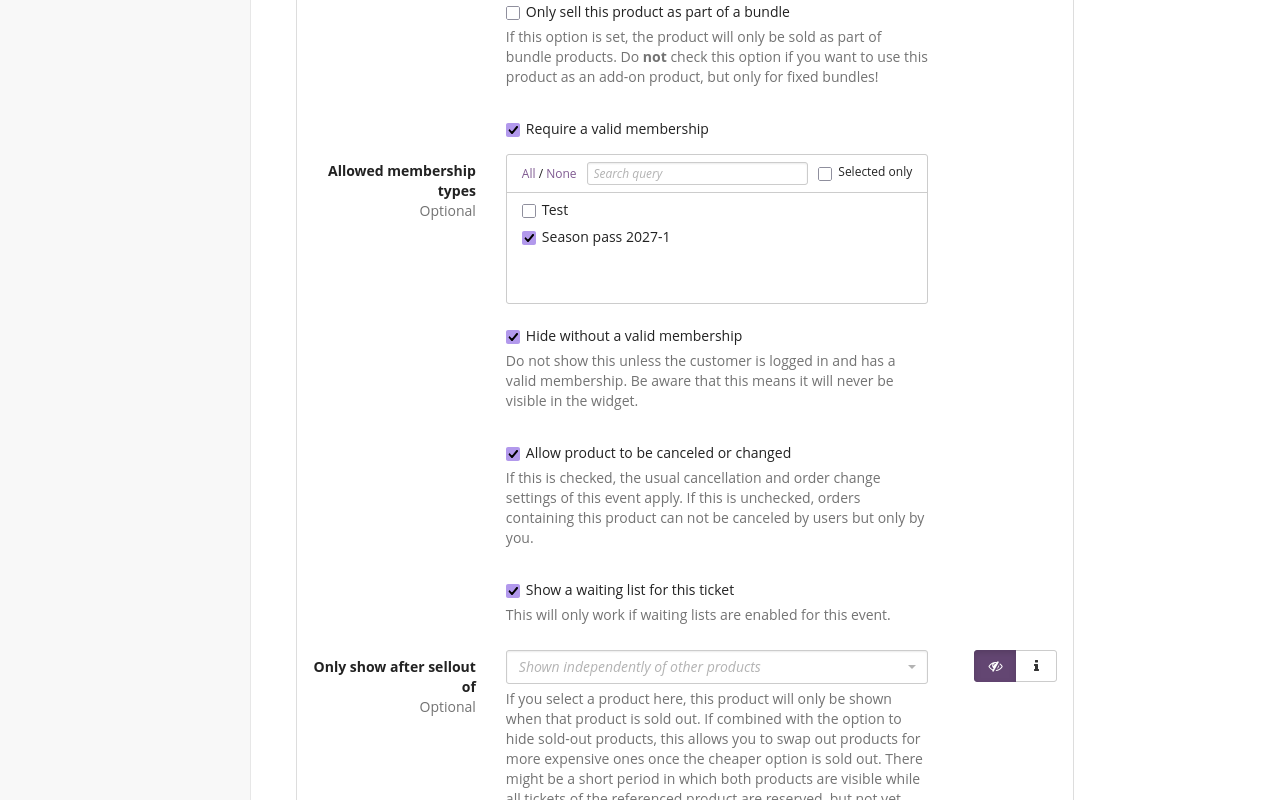Disable "Allow product to be canceled or changed"
Image resolution: width=1280 pixels, height=800 pixels.
tap(513, 454)
